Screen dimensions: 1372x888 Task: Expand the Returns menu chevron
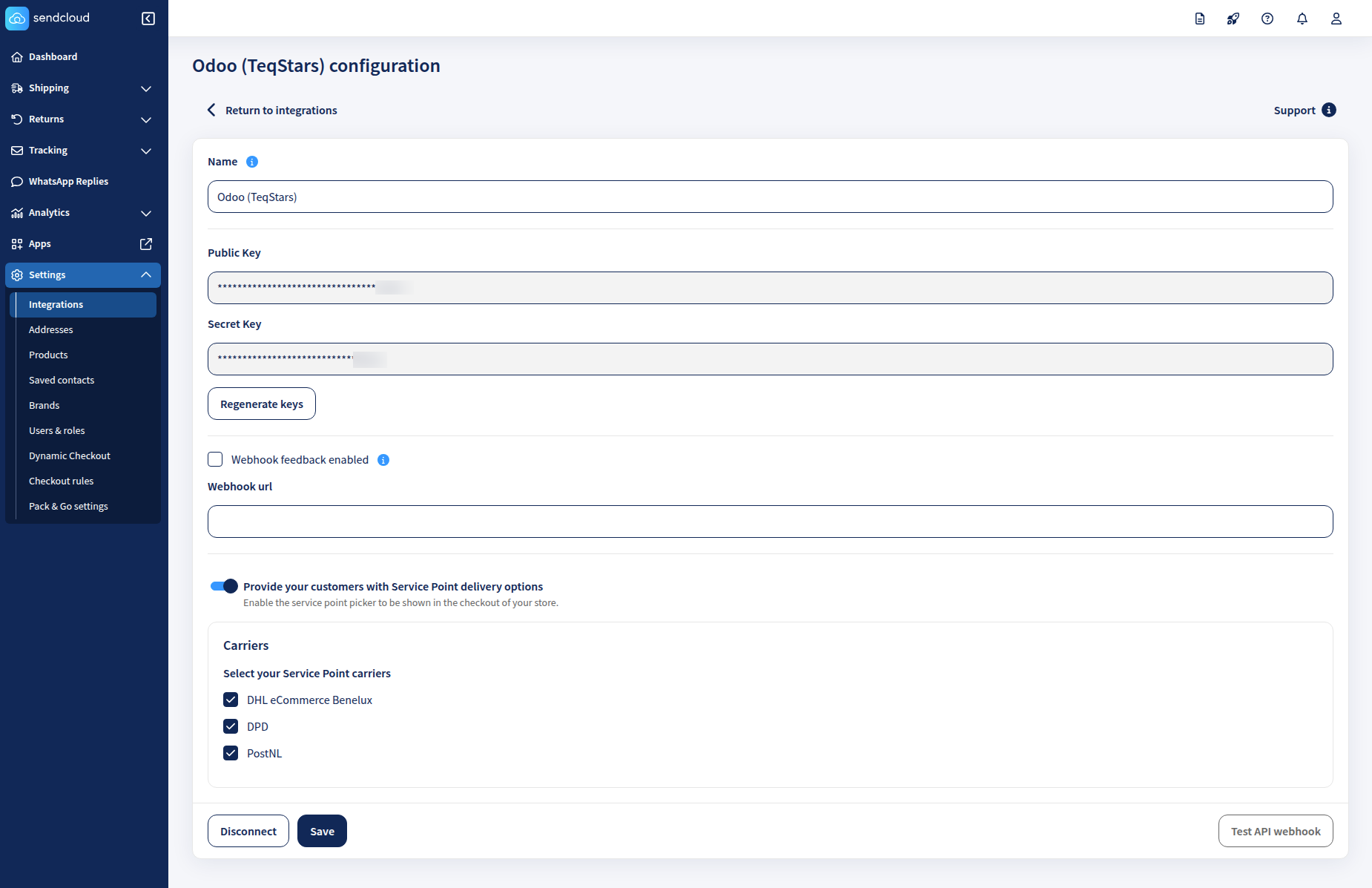tap(146, 119)
